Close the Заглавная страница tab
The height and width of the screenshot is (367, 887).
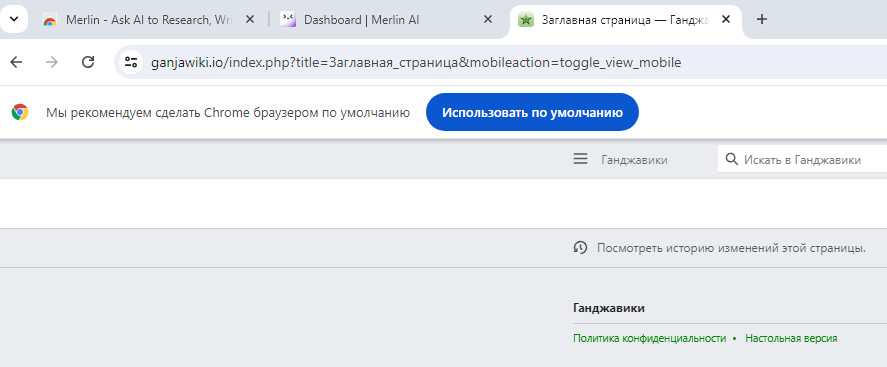(x=726, y=19)
